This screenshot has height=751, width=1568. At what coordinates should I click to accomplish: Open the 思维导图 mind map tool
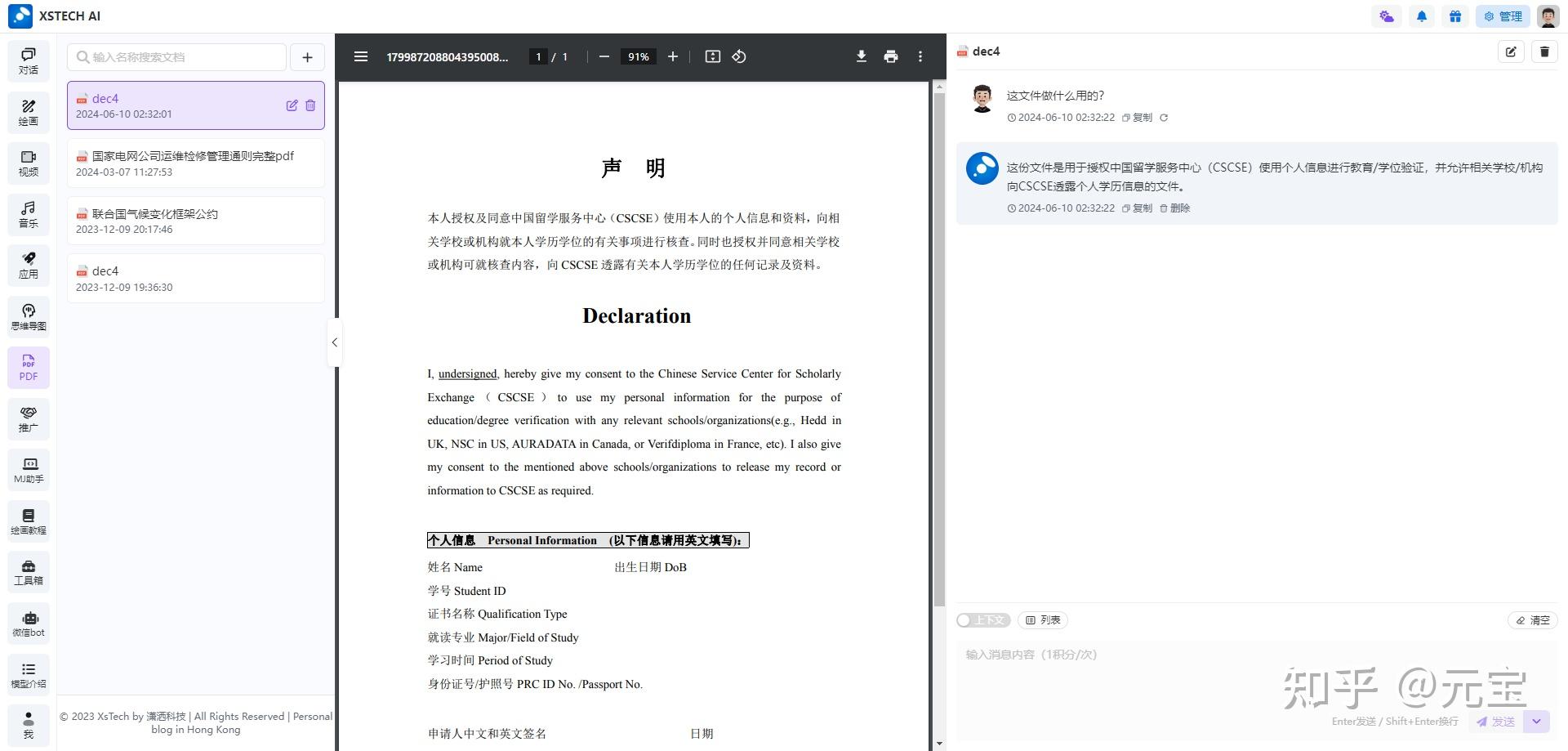[x=29, y=316]
